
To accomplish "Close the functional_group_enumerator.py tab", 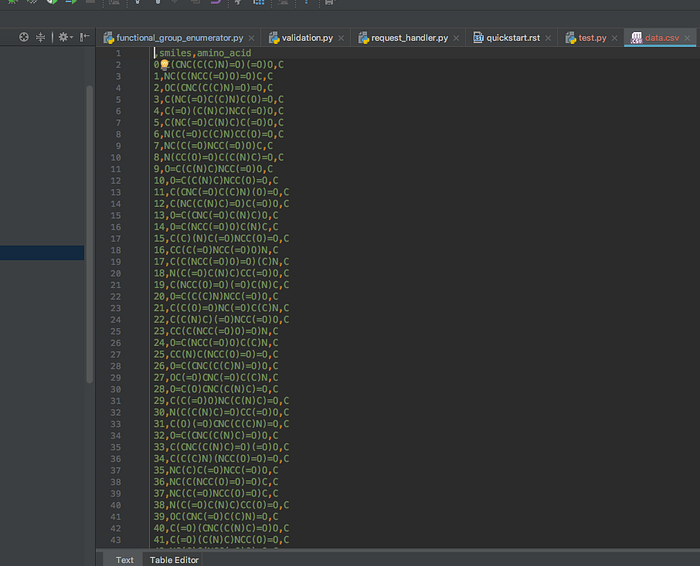I will [252, 38].
